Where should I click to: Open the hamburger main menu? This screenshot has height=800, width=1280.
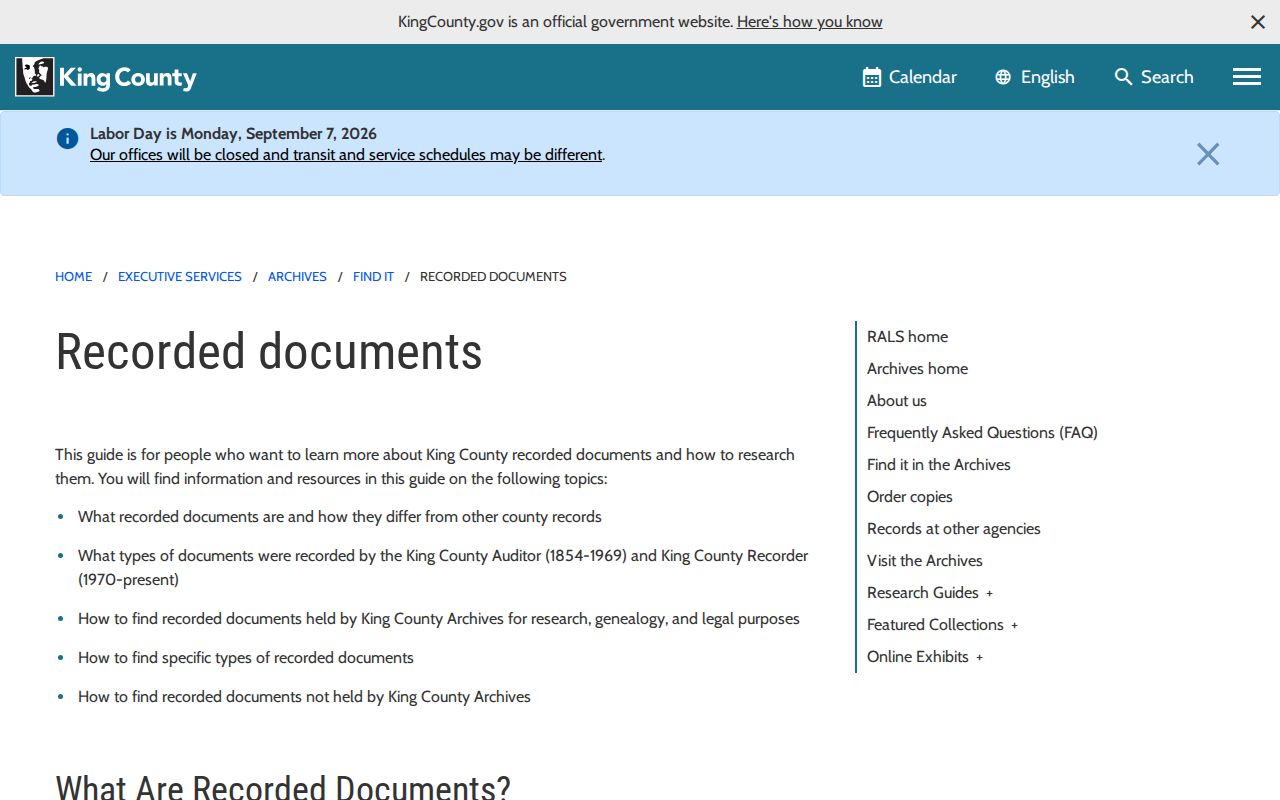(1246, 77)
